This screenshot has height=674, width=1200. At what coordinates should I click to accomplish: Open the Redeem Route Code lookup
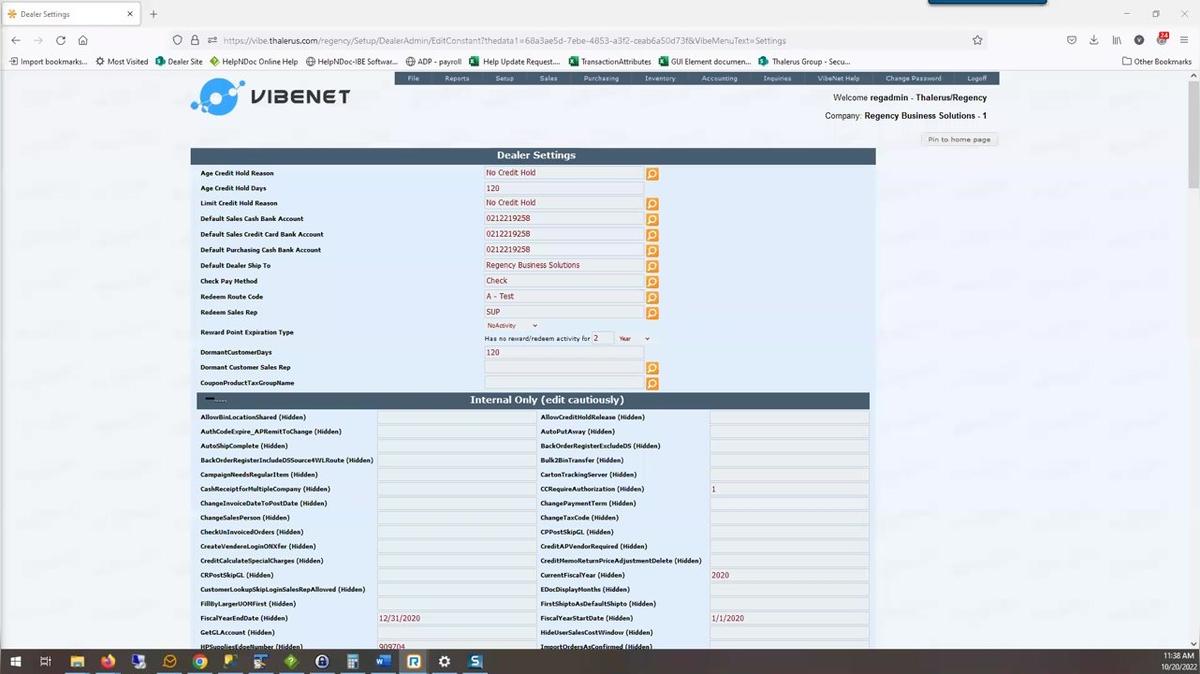[x=652, y=298]
